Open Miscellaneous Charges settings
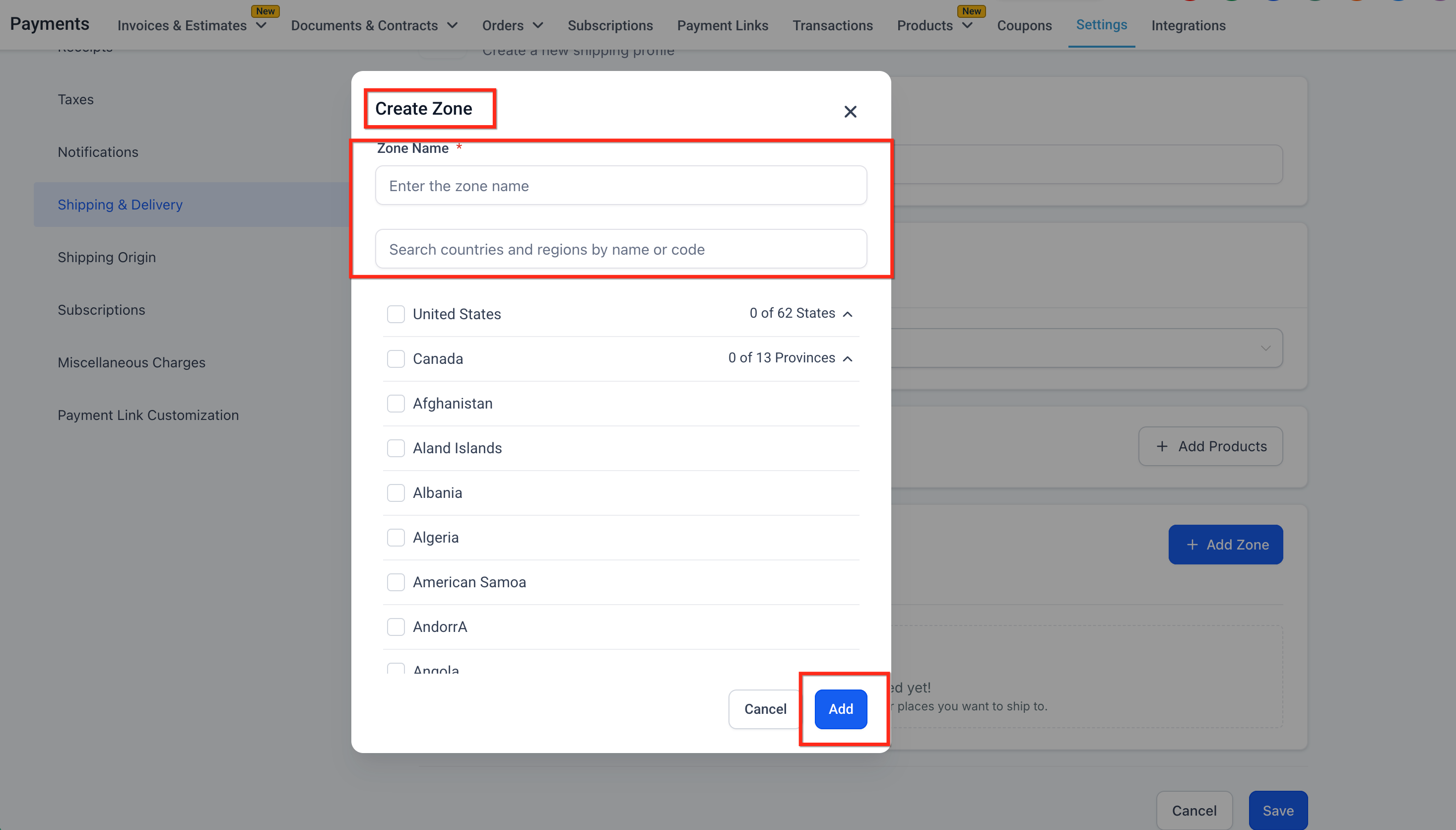Viewport: 1456px width, 830px height. tap(131, 362)
